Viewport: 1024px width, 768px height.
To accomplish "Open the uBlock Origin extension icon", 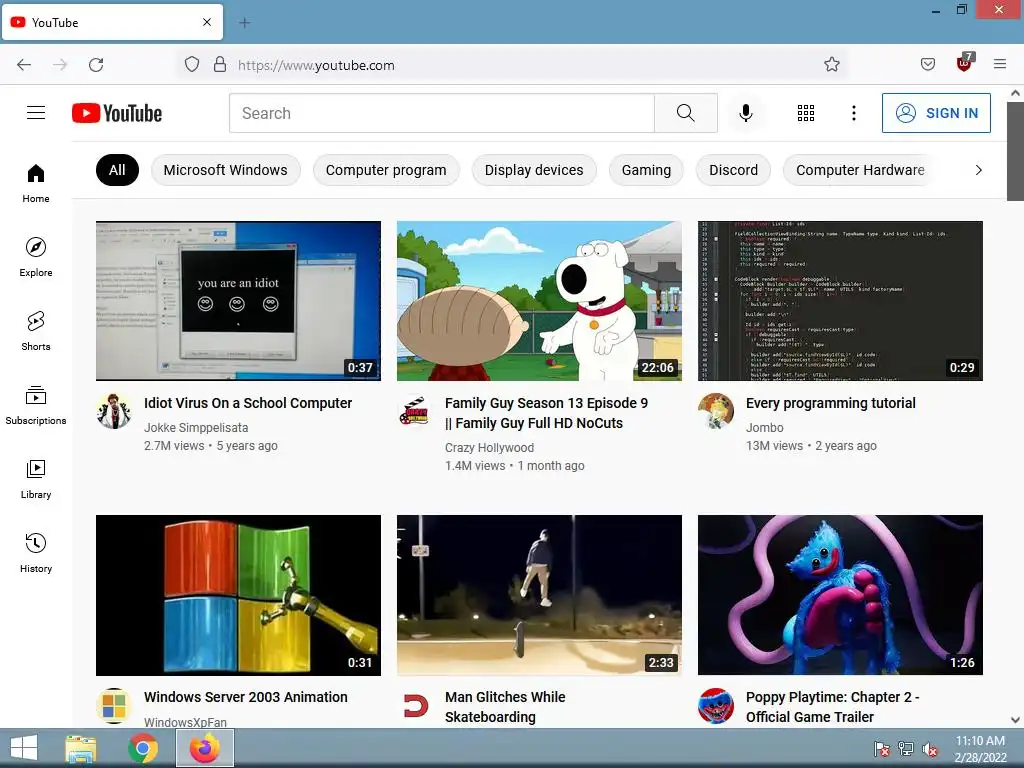I will (964, 63).
